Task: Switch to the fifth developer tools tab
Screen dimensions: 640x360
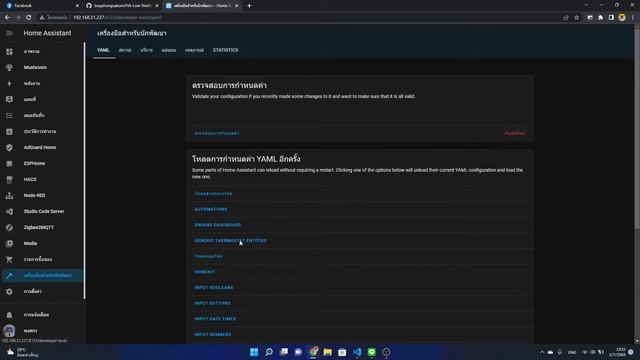Action: coord(194,50)
